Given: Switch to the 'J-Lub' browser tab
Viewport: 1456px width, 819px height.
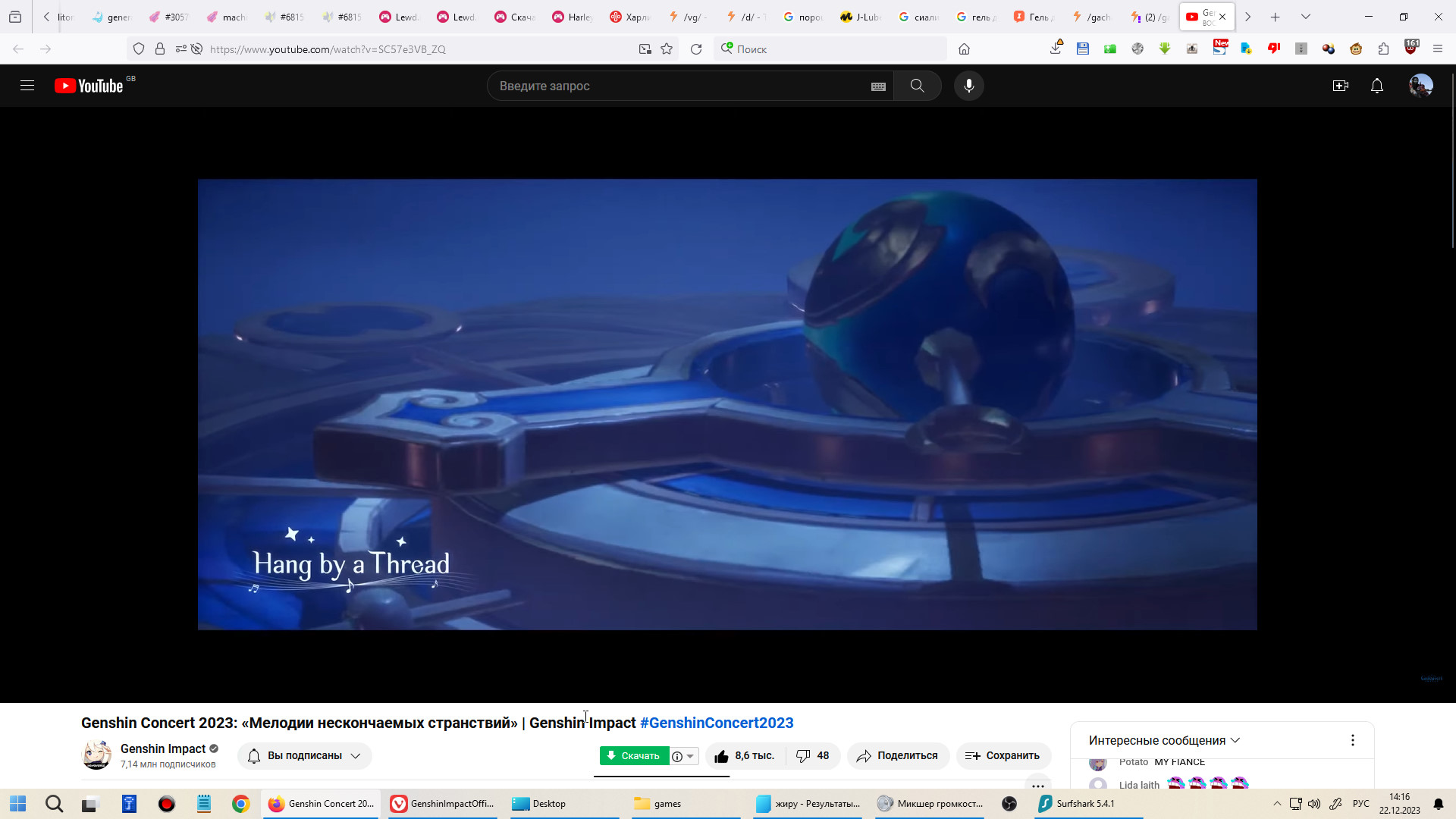Looking at the screenshot, I should coord(861,17).
